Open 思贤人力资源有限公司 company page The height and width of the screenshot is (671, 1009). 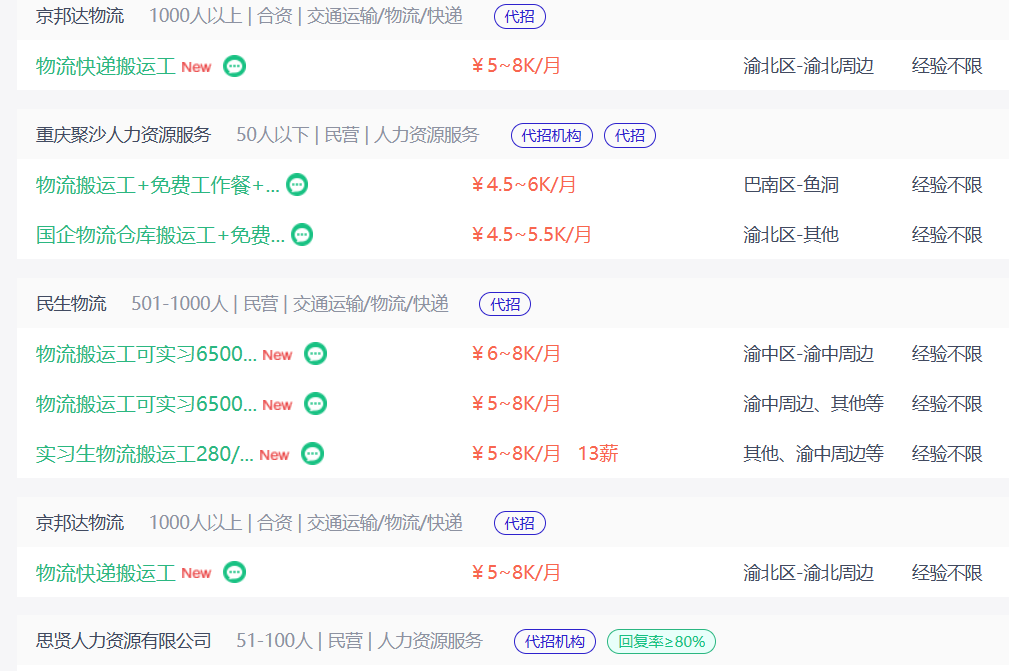(124, 641)
